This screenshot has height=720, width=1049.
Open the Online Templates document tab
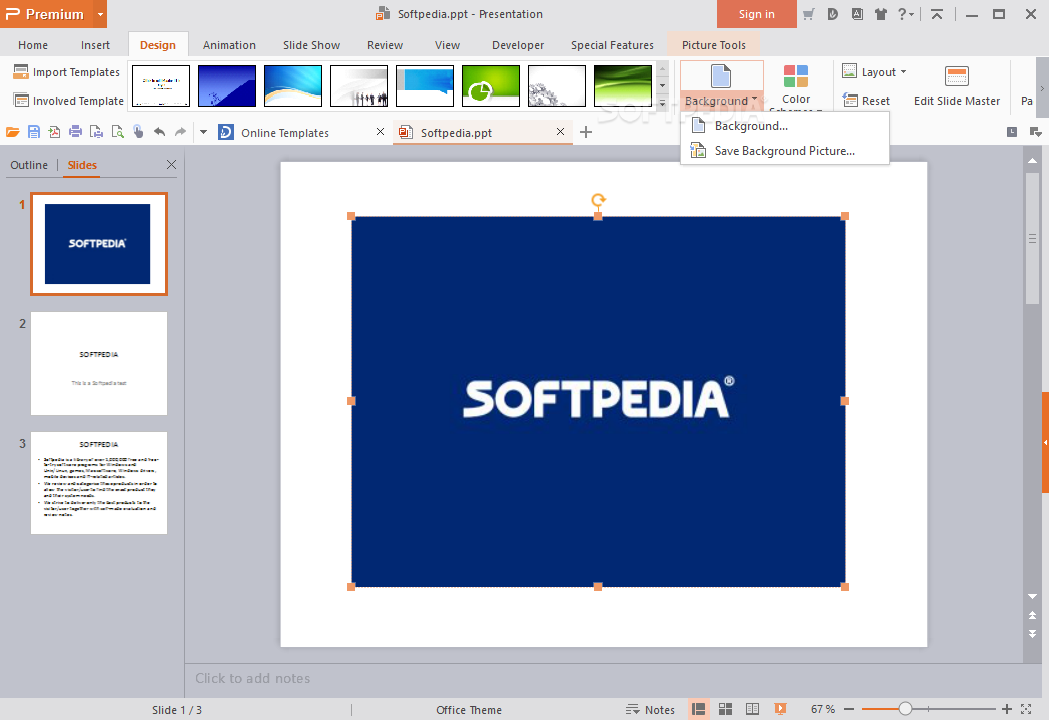click(x=285, y=132)
